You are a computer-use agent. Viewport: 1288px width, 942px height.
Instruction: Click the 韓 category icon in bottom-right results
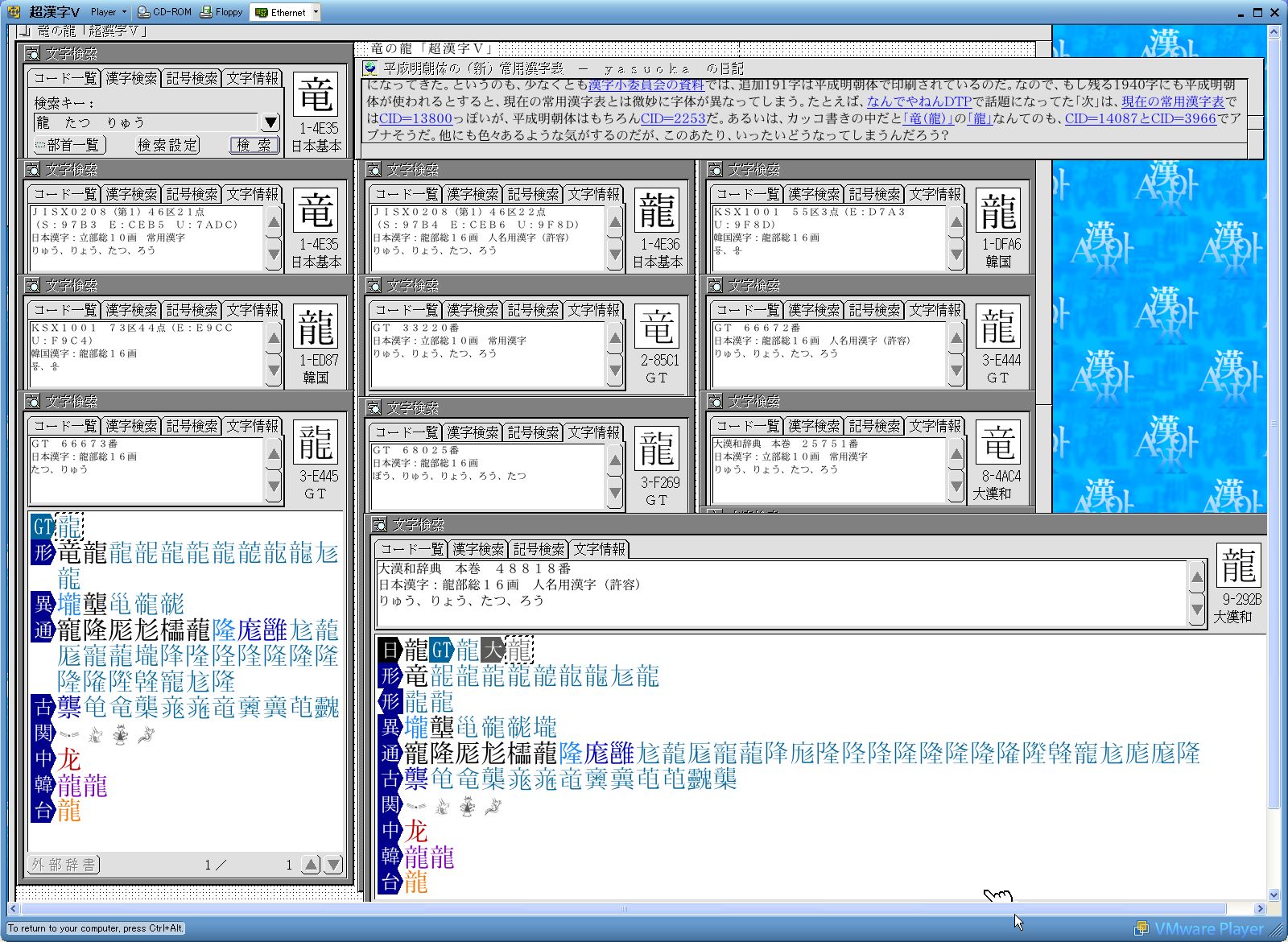click(390, 857)
